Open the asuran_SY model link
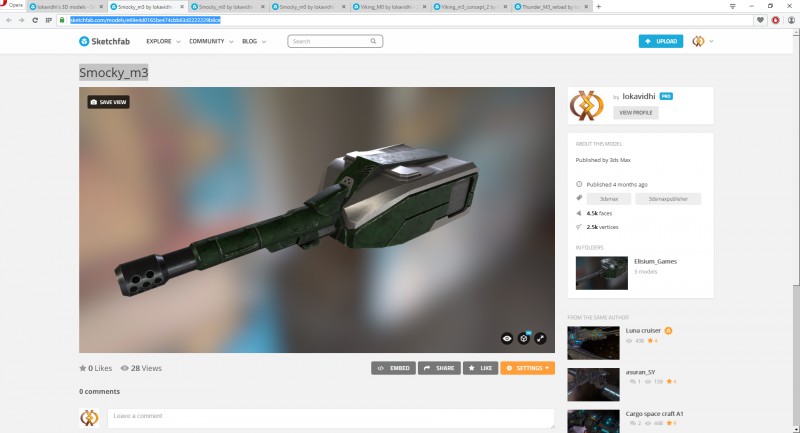 point(640,372)
